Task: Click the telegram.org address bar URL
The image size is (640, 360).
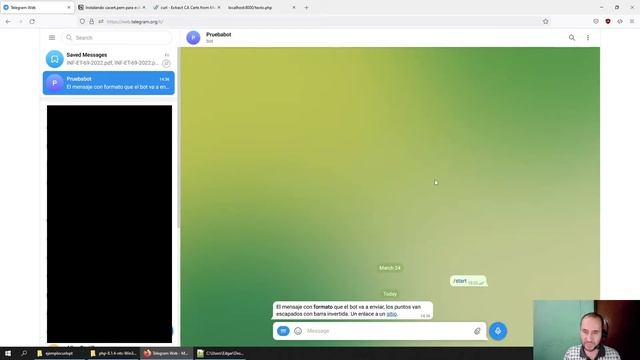Action: (x=135, y=22)
